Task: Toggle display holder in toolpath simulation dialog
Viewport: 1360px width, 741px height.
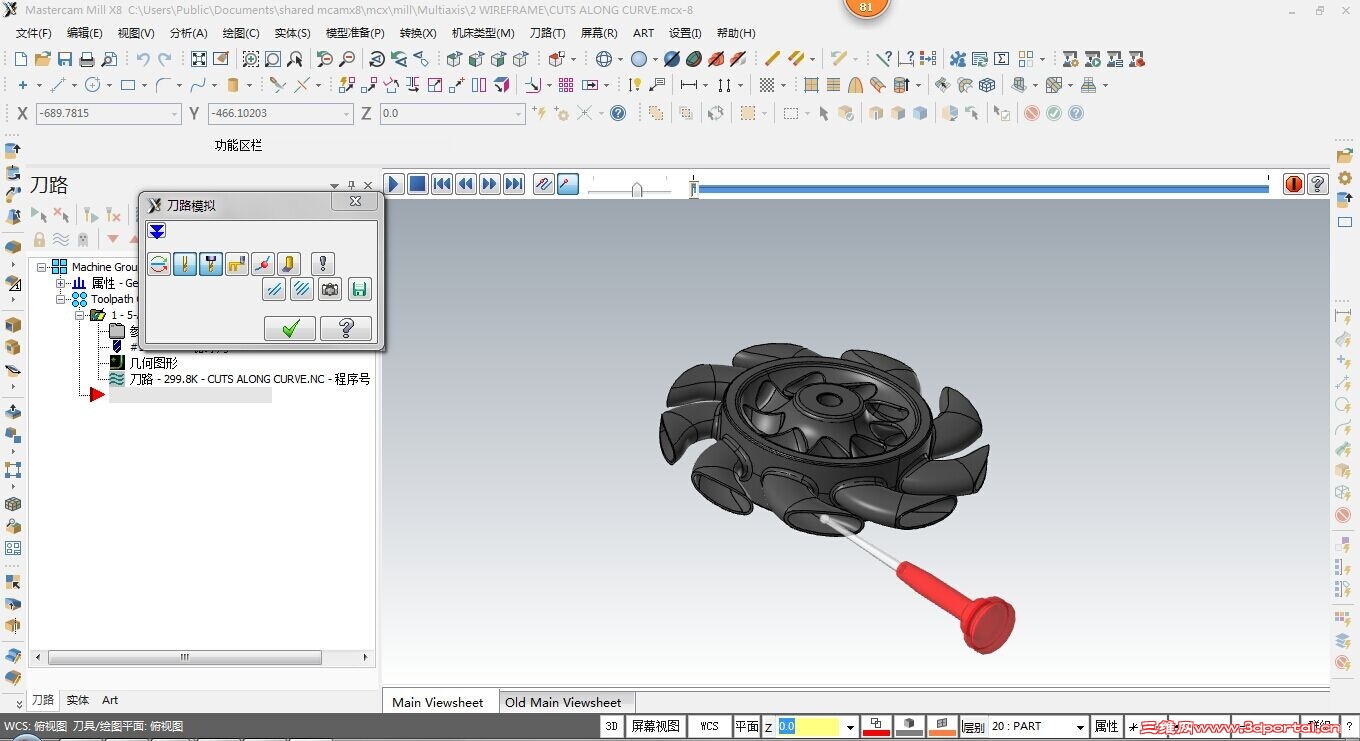Action: (x=211, y=264)
